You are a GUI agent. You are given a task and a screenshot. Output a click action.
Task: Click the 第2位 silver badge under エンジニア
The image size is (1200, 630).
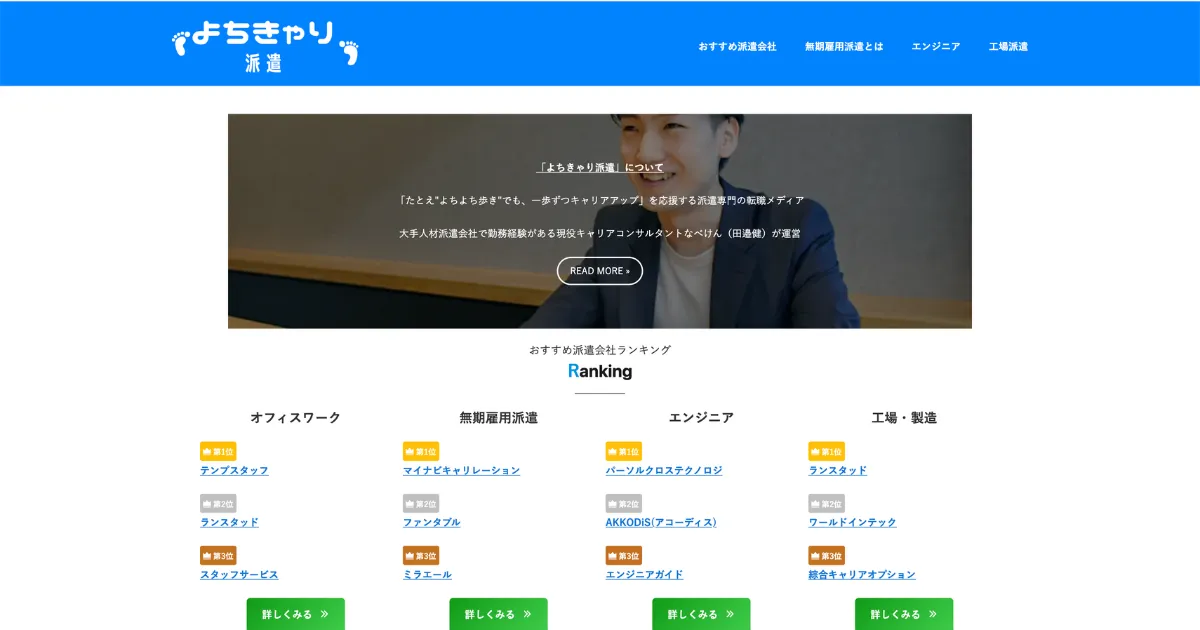(x=624, y=504)
